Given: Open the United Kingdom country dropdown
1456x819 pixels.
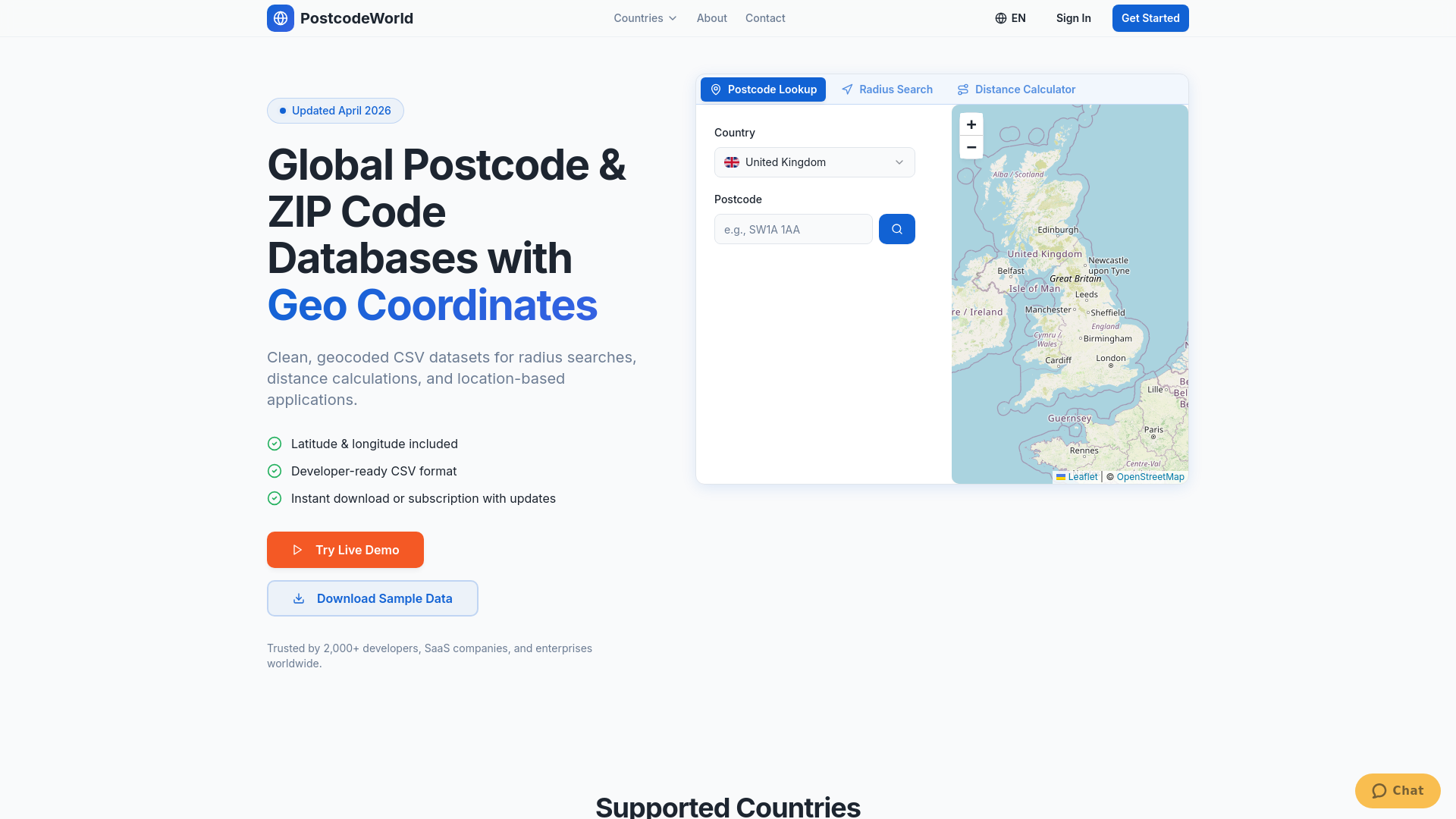Looking at the screenshot, I should [x=814, y=162].
